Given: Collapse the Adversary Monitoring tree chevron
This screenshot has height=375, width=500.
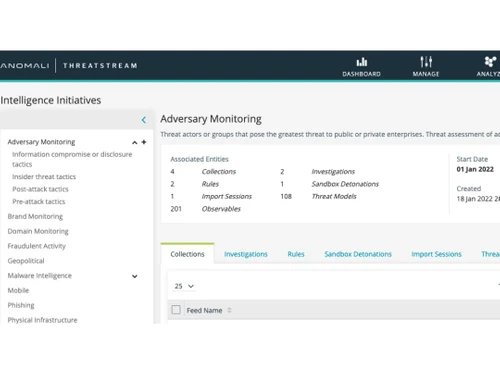Looking at the screenshot, I should coord(135,143).
